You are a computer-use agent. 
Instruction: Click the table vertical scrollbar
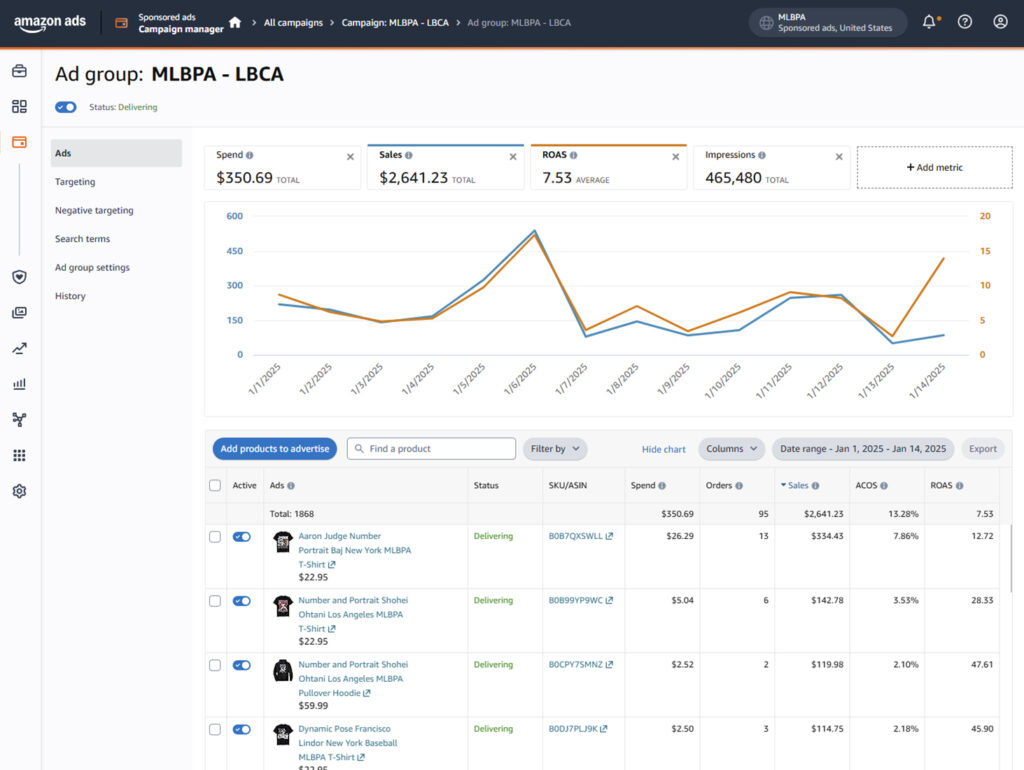click(x=1010, y=558)
